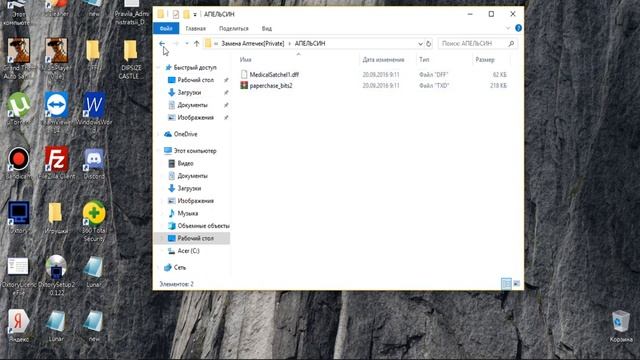The image size is (640, 360).
Task: Open the Файл menu
Action: pyautogui.click(x=166, y=28)
